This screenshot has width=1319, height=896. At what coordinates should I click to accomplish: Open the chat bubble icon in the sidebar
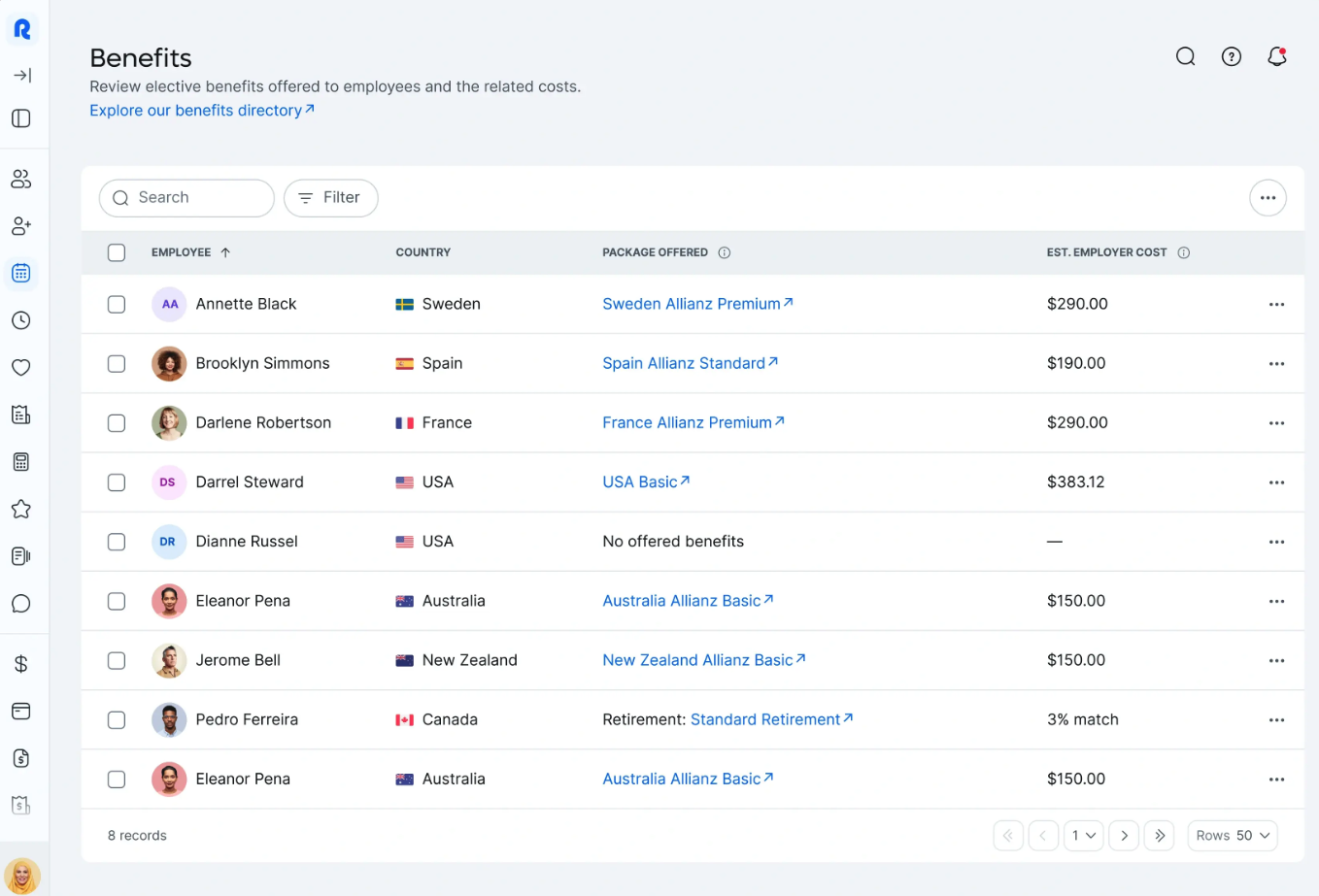click(x=21, y=603)
